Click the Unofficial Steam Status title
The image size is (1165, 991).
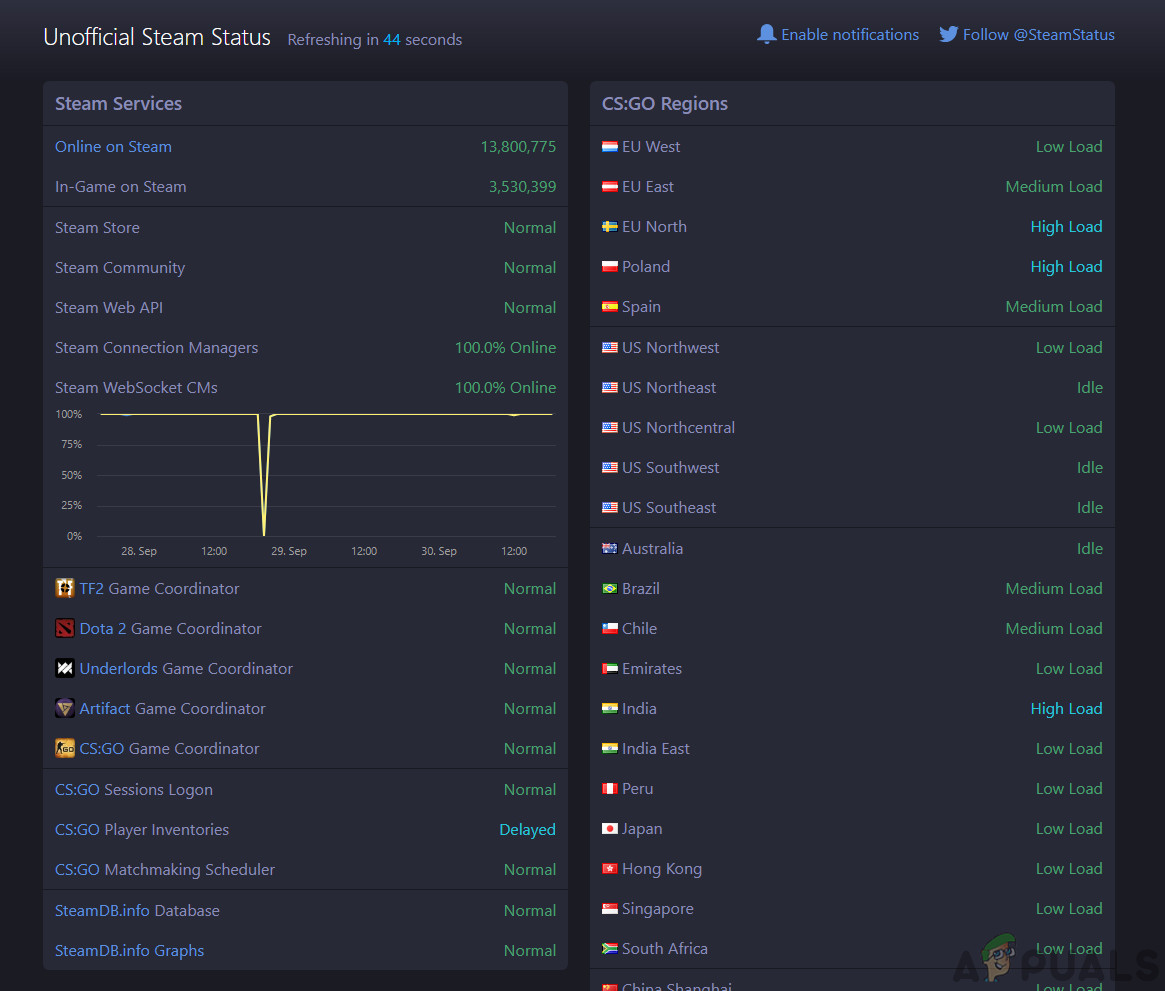pyautogui.click(x=157, y=38)
